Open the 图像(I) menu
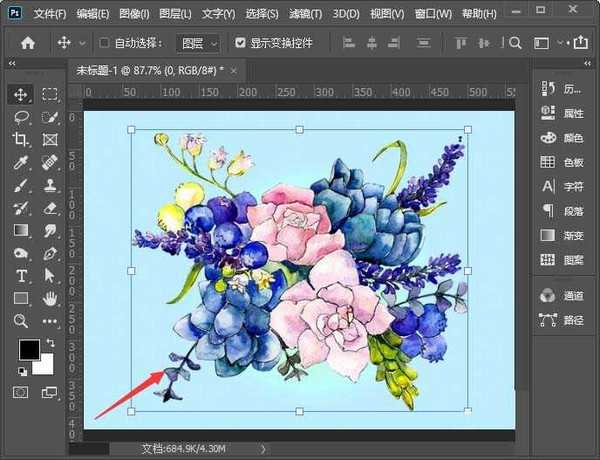This screenshot has height=460, width=600. [x=133, y=15]
